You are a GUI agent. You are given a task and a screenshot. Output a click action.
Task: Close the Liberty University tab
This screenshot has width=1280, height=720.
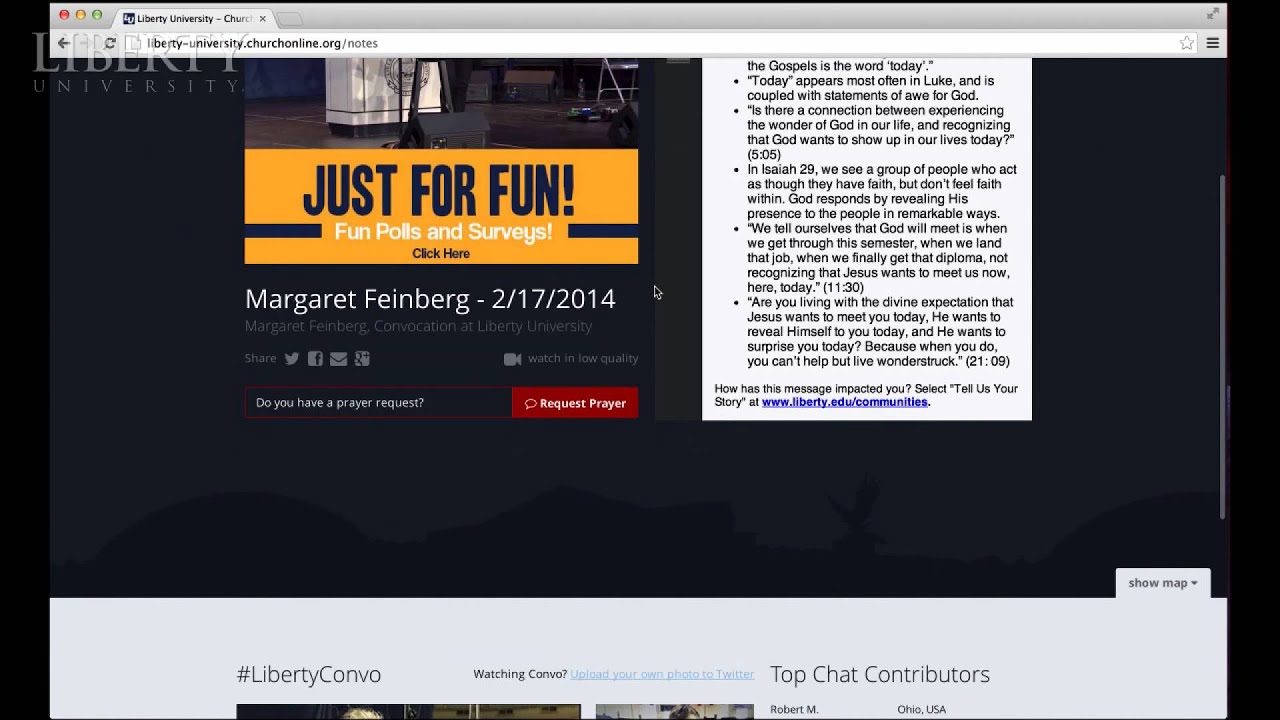tap(263, 19)
